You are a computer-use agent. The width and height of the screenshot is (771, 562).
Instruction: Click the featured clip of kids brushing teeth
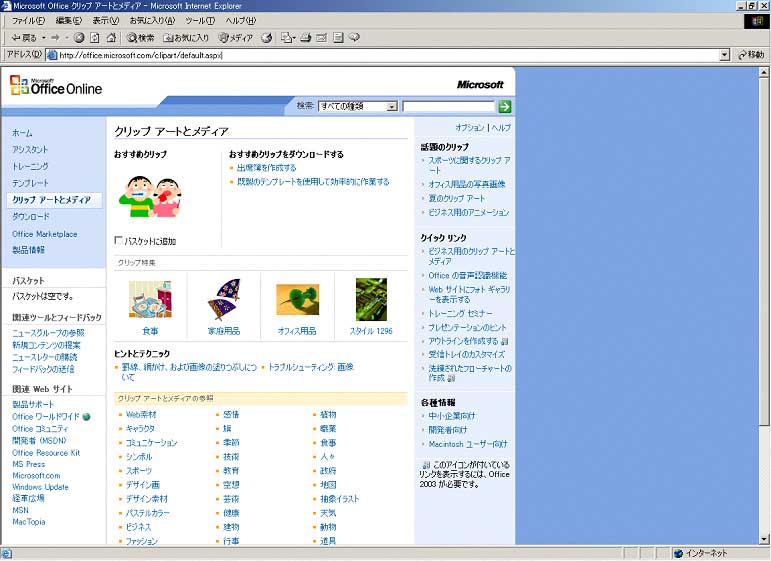[x=149, y=197]
